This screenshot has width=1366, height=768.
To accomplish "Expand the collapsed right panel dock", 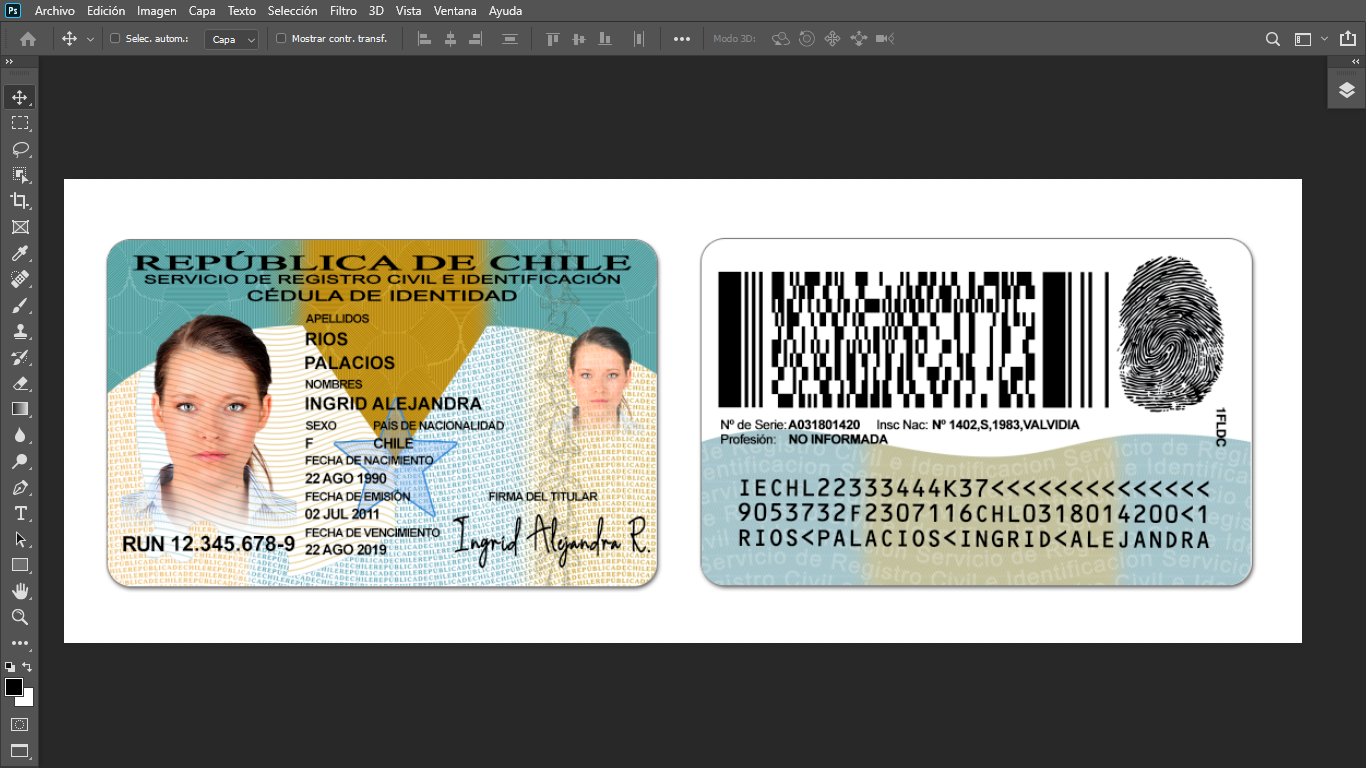I will coord(1356,62).
